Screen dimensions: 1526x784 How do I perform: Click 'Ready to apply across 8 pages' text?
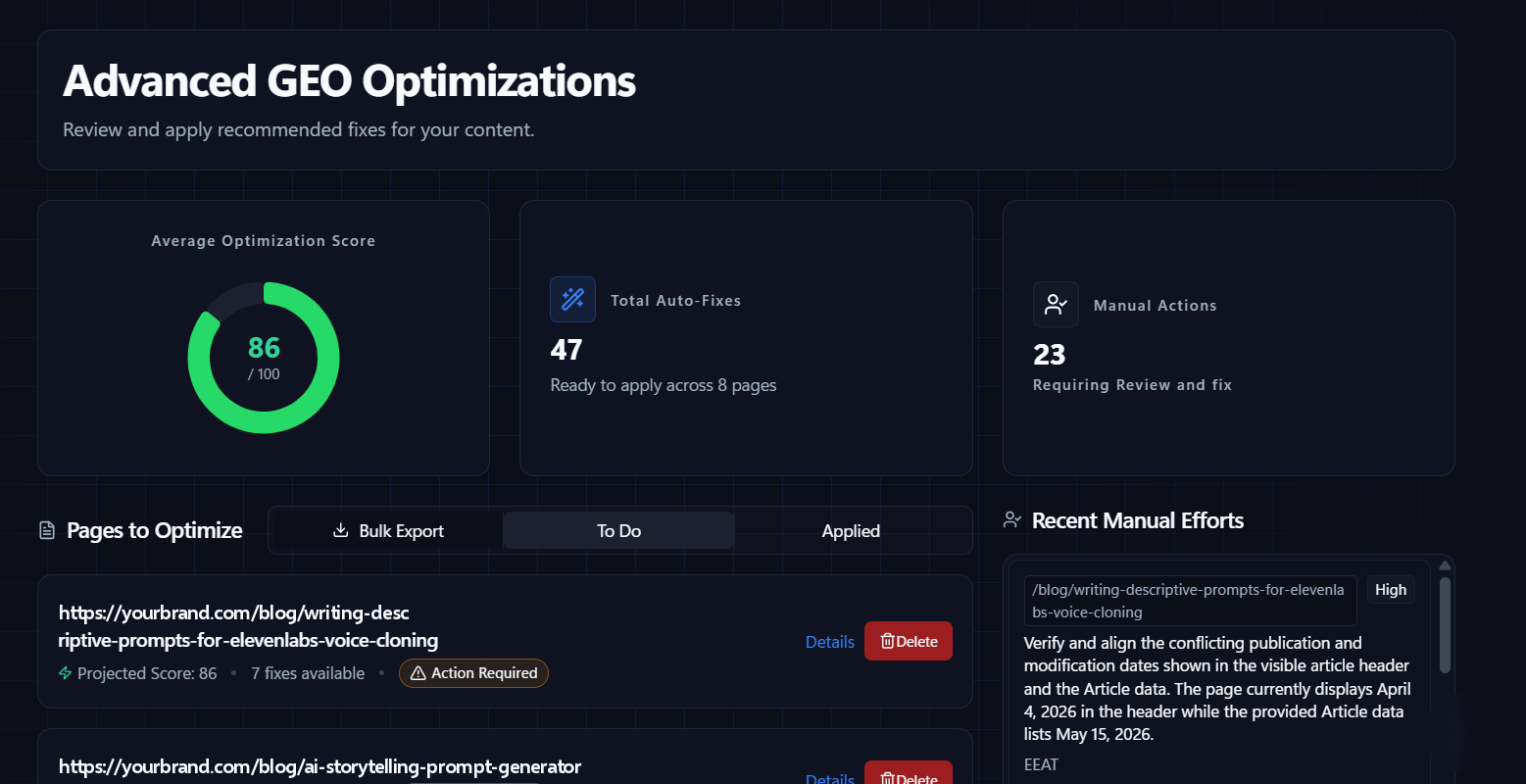click(x=664, y=385)
